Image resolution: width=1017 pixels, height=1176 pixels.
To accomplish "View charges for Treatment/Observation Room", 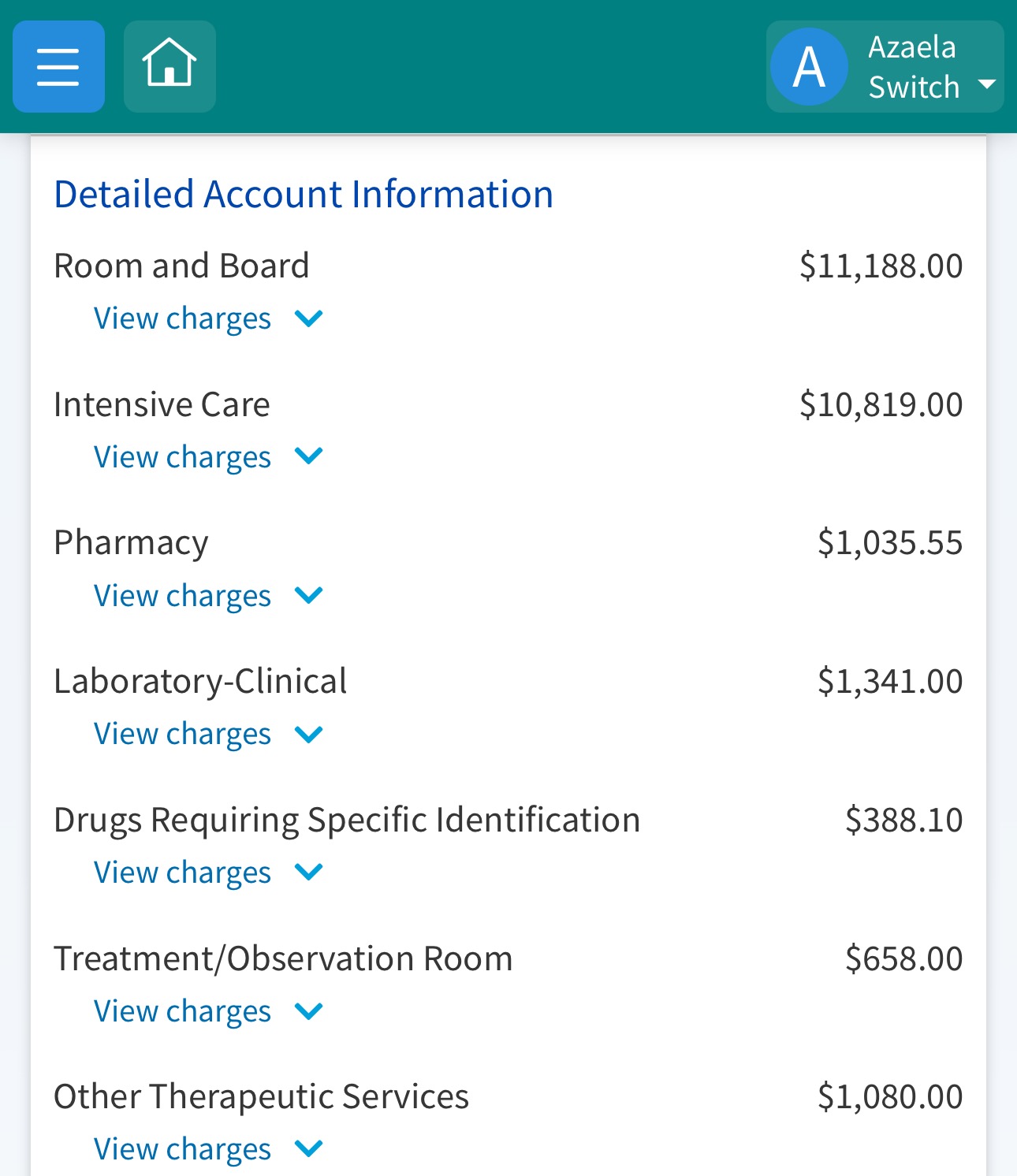I will click(x=182, y=1012).
